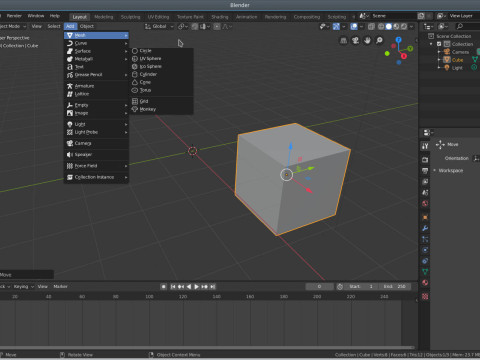Select the Cube in the outliner
480x360 pixels.
coord(458,60)
